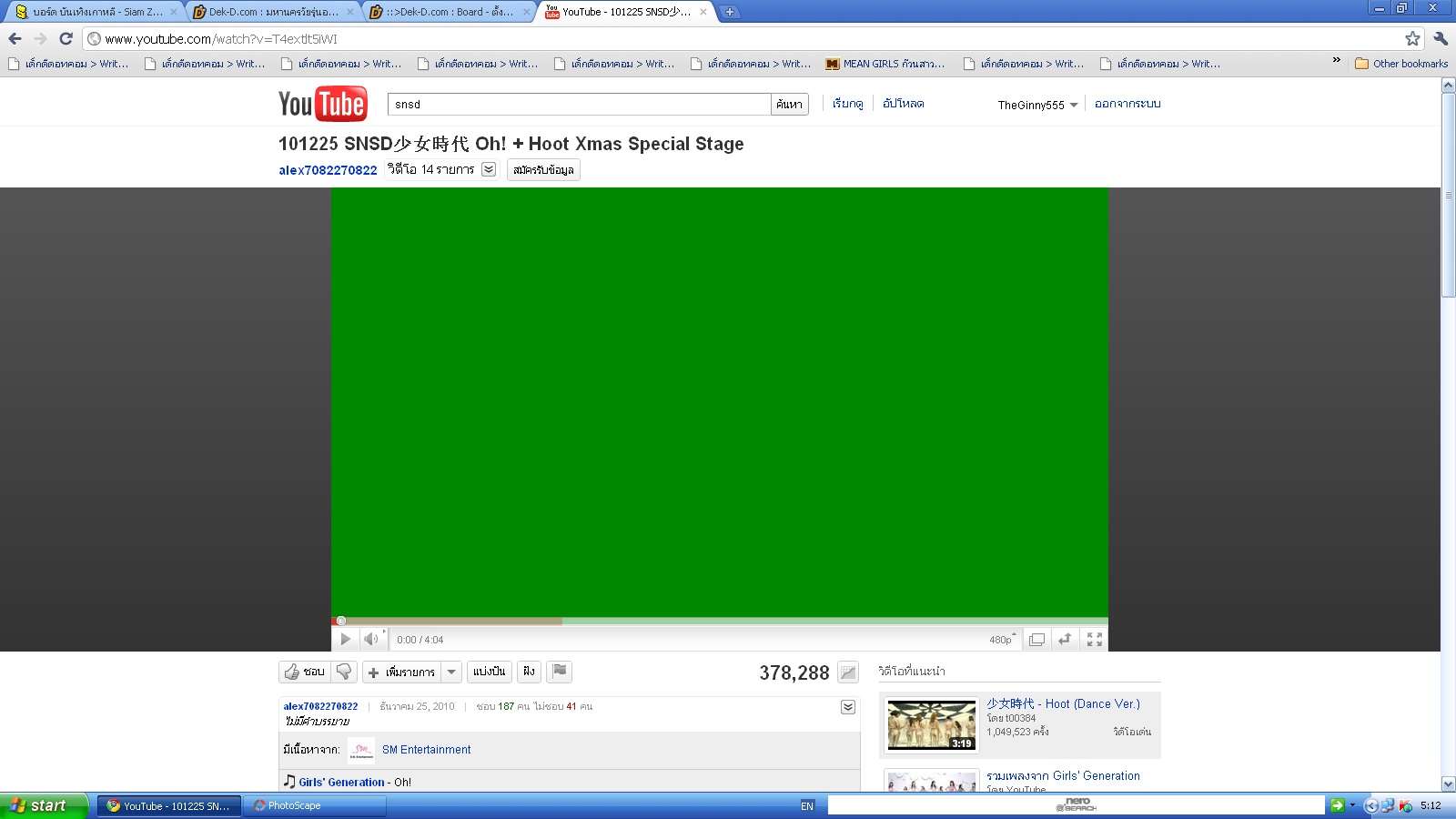
Task: Click alex7082270822 link in description box
Action: click(x=320, y=706)
